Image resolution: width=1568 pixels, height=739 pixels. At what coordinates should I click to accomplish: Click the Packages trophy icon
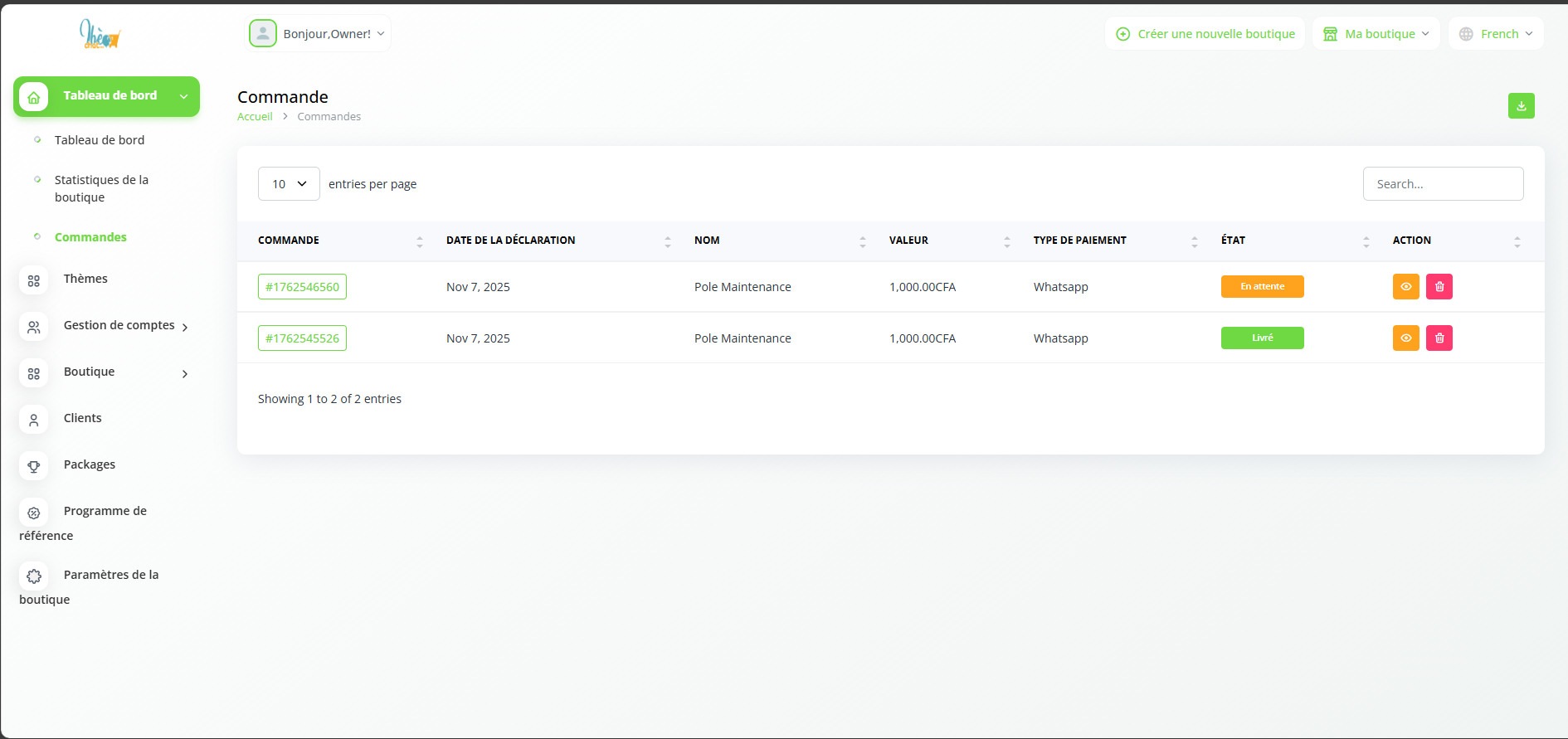coord(34,467)
